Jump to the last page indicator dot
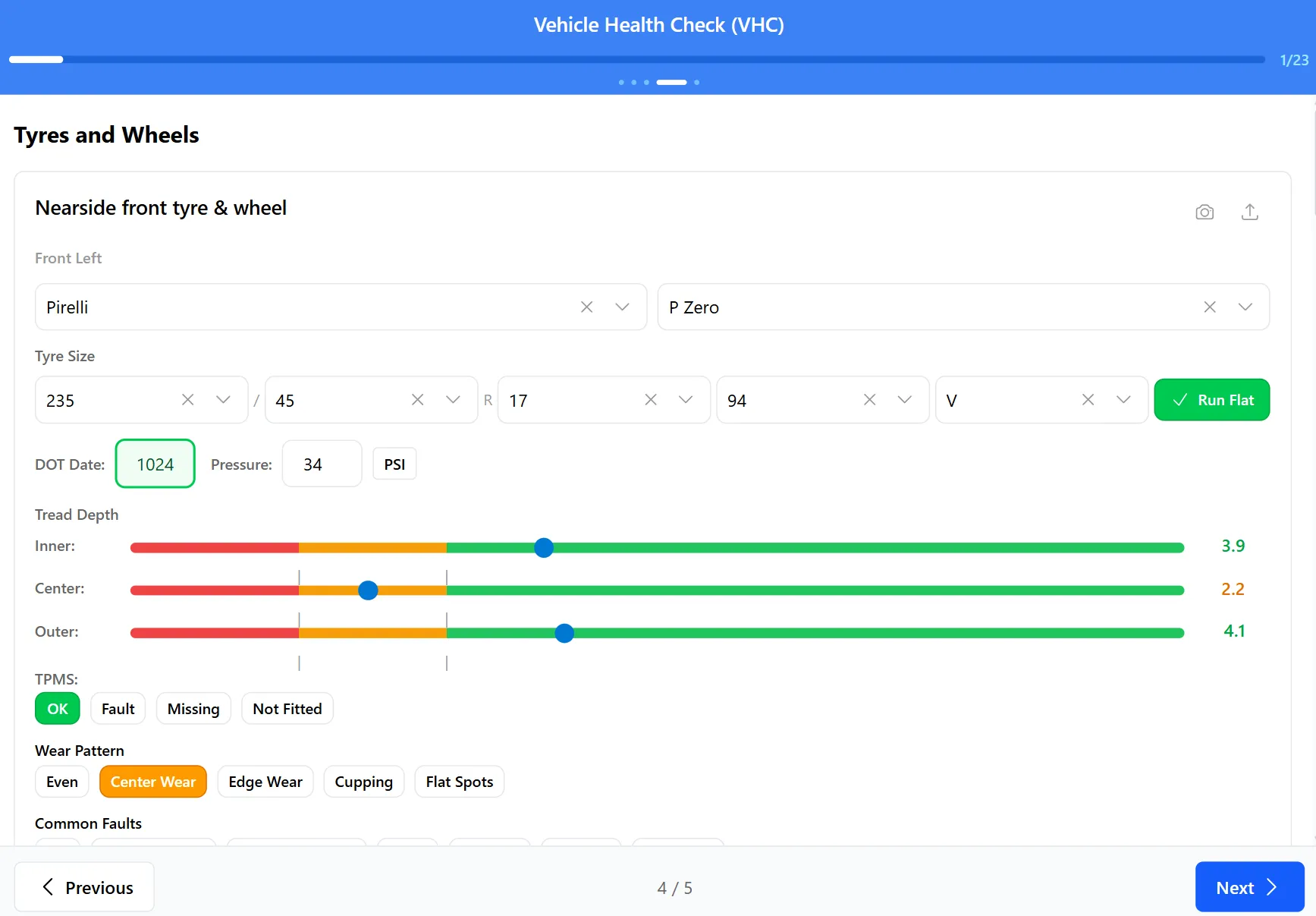 (x=696, y=82)
